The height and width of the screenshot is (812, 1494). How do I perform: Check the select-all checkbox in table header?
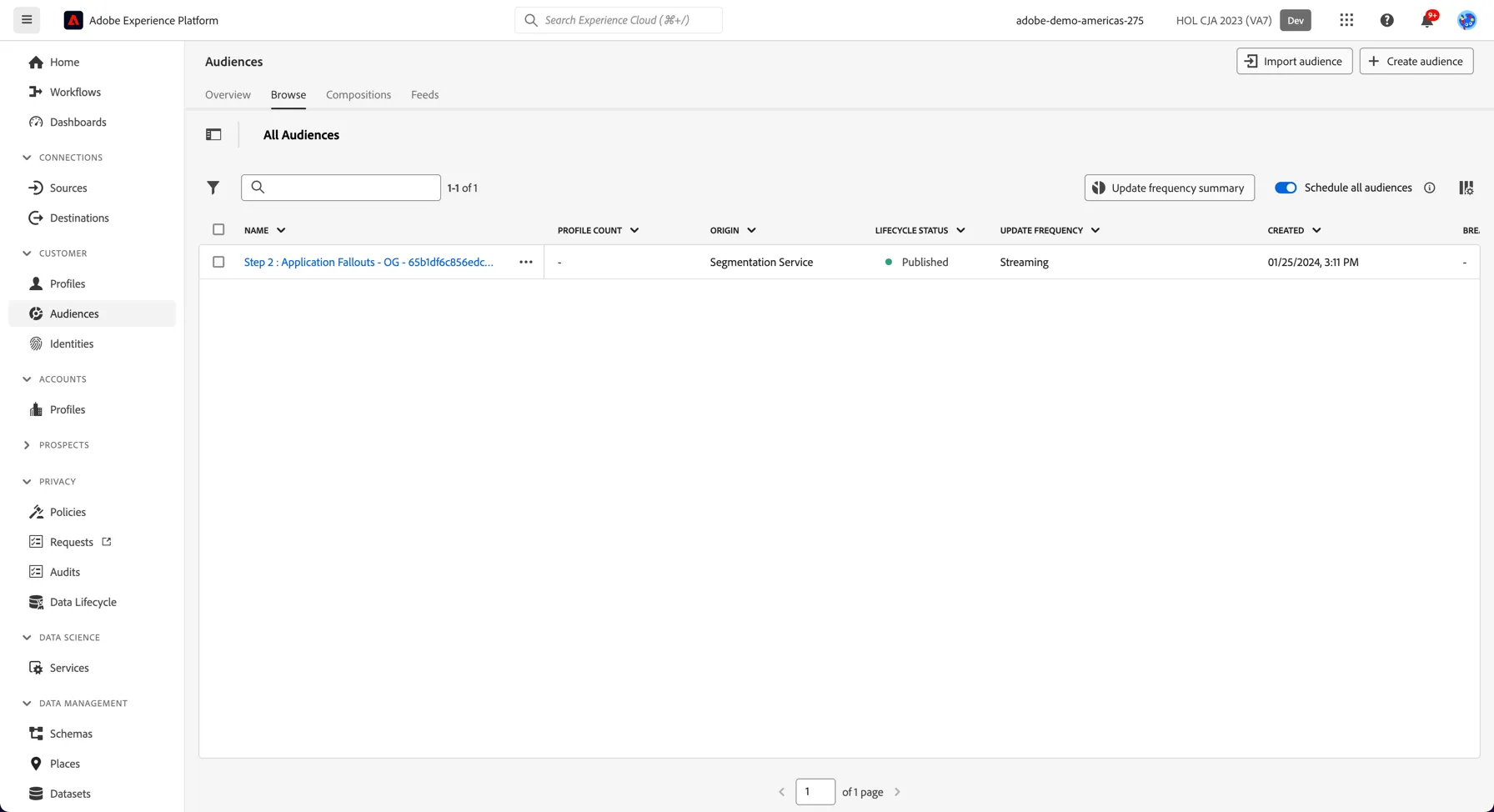[x=218, y=229]
